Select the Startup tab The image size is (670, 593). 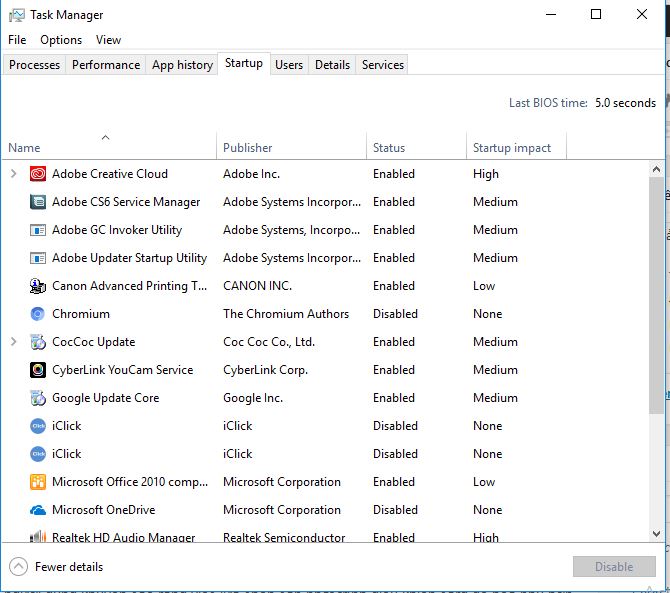click(244, 63)
